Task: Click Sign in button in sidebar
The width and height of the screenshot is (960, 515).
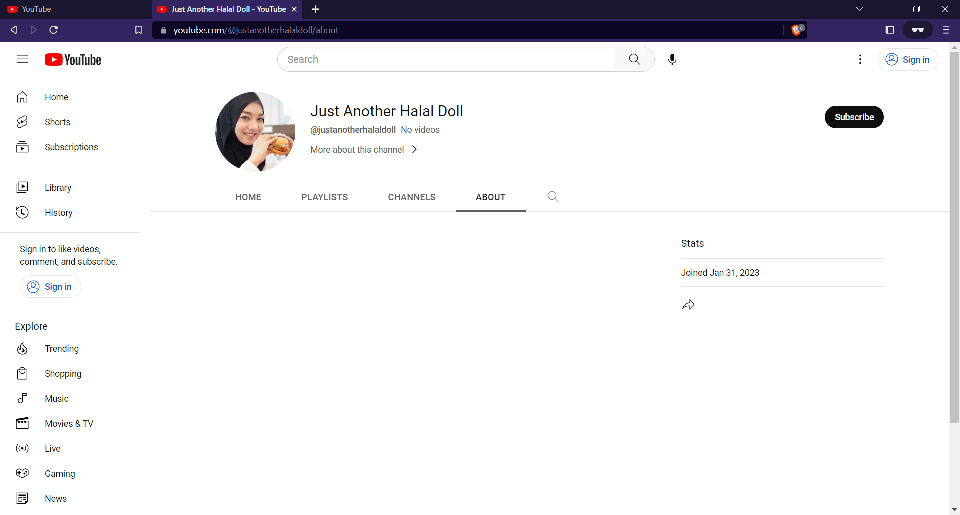Action: coord(50,287)
